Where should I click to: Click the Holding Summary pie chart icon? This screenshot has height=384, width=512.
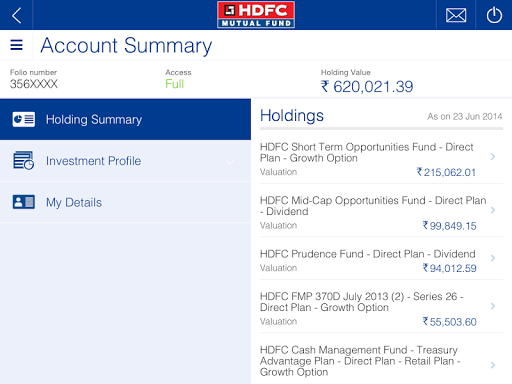coord(23,119)
